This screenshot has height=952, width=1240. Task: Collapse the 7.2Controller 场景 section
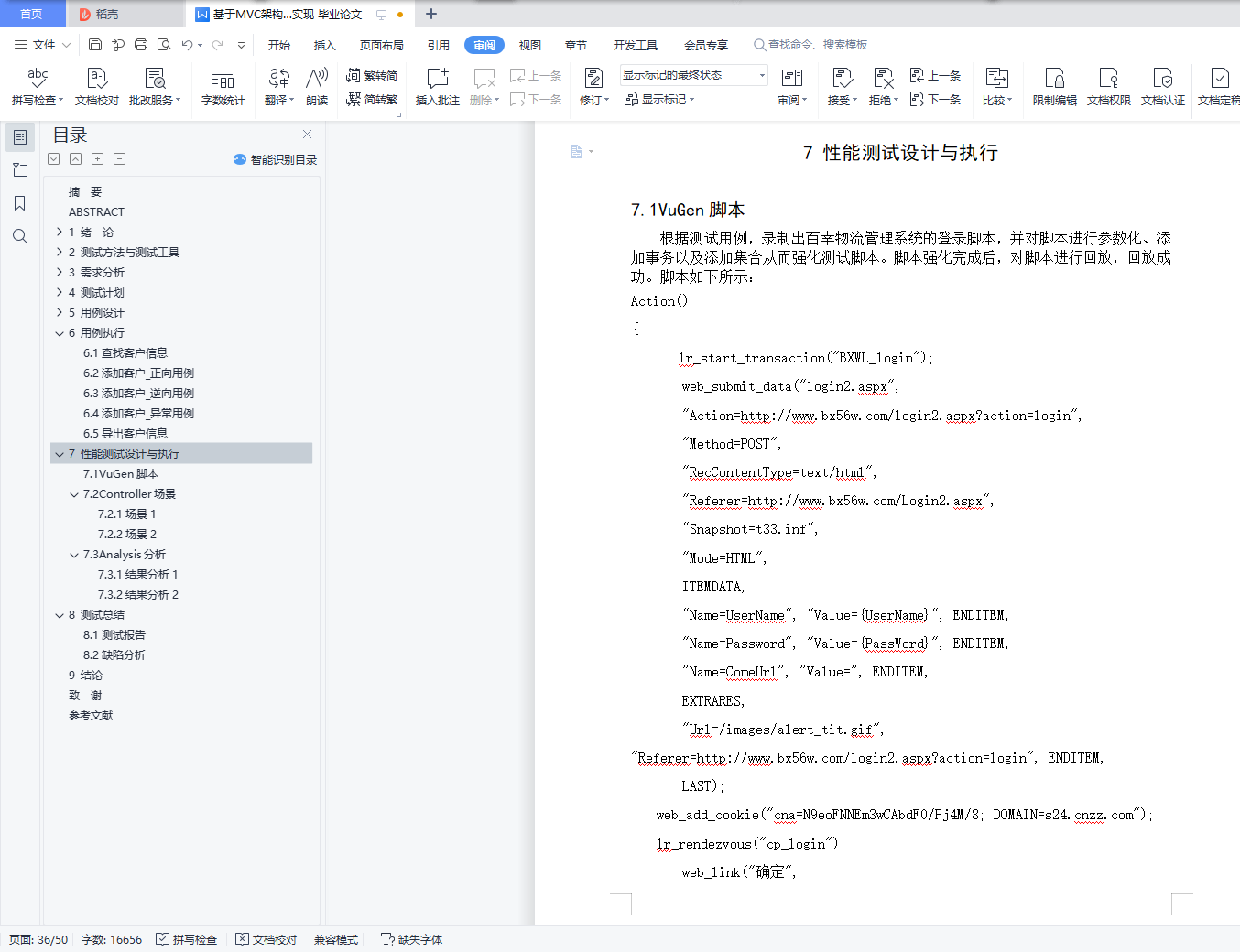tap(74, 494)
